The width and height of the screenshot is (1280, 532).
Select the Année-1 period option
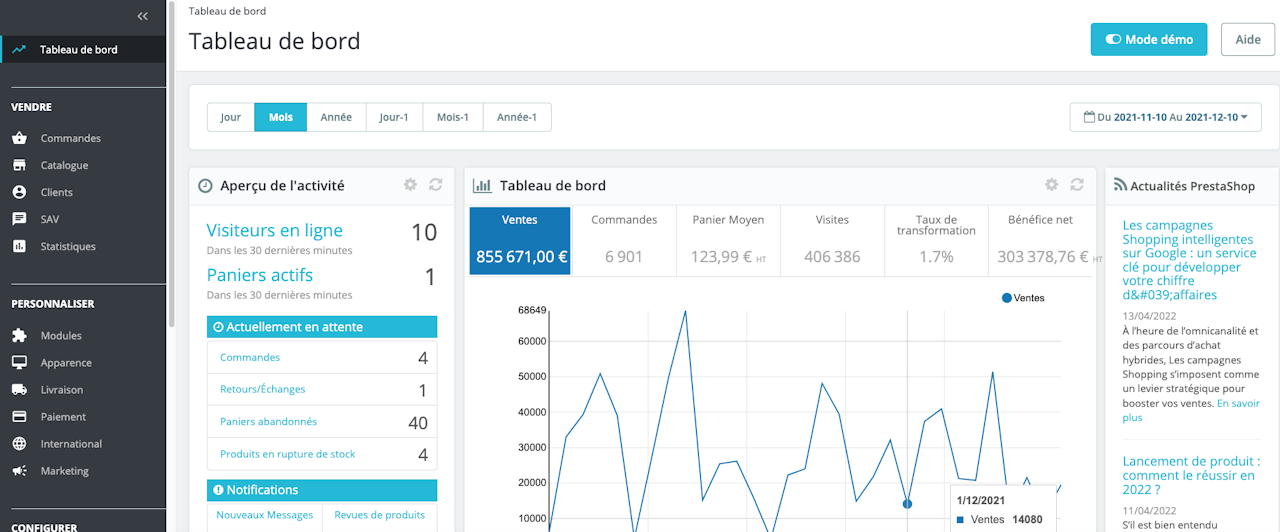pyautogui.click(x=517, y=117)
